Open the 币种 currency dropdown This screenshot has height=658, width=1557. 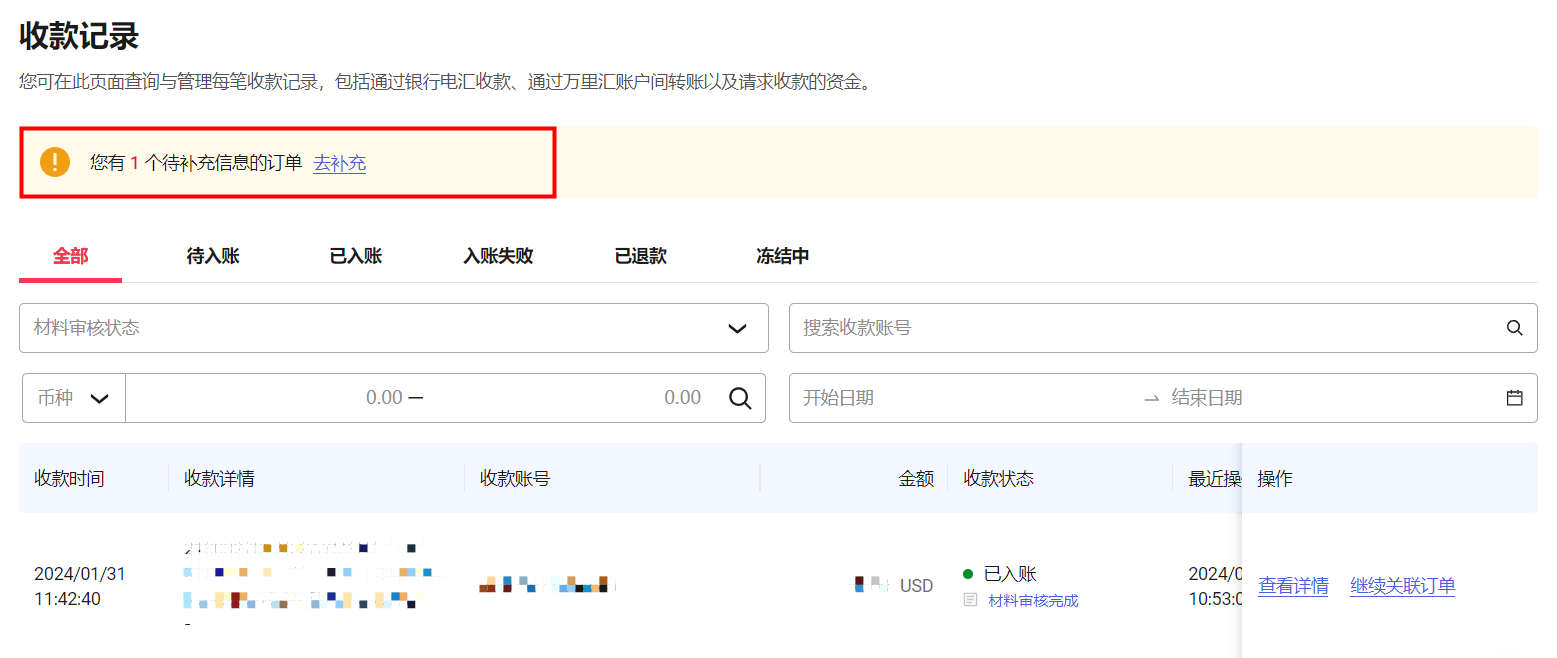click(74, 398)
